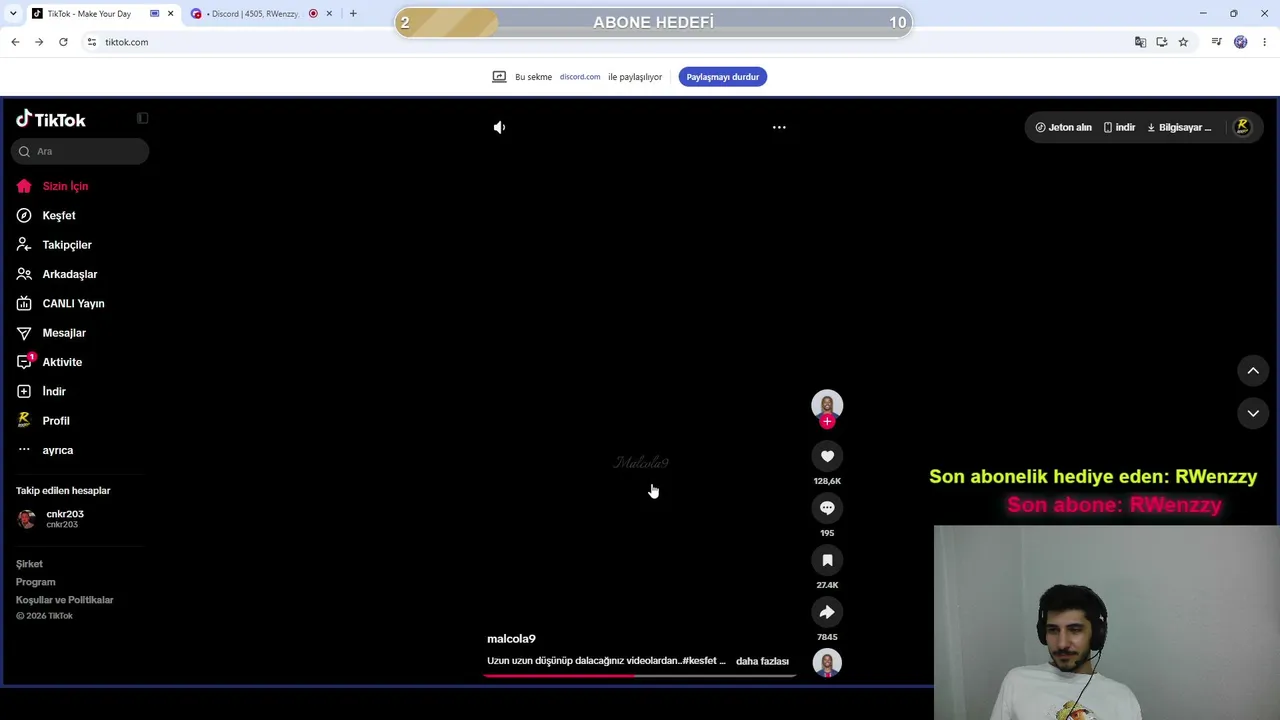Go to the next video with the down chevron
1280x720 pixels.
pos(1253,413)
